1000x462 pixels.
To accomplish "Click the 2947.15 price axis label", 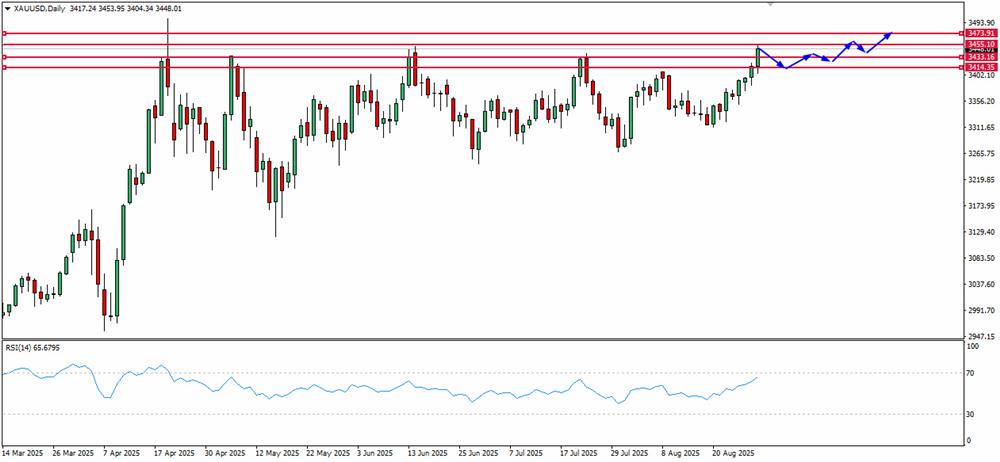I will 982,336.
